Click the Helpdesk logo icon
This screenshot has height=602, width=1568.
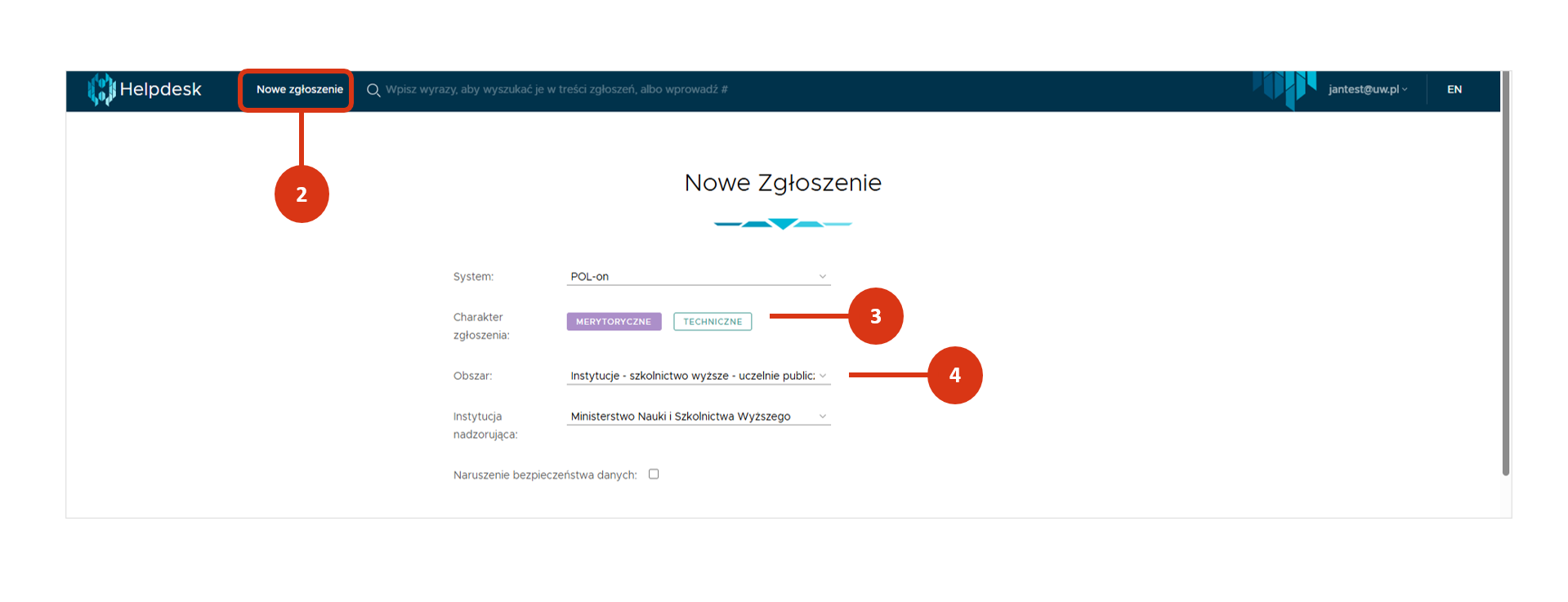101,89
